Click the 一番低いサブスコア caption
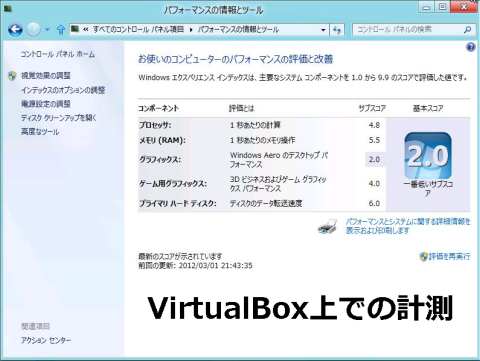The width and height of the screenshot is (480, 361). pyautogui.click(x=428, y=189)
